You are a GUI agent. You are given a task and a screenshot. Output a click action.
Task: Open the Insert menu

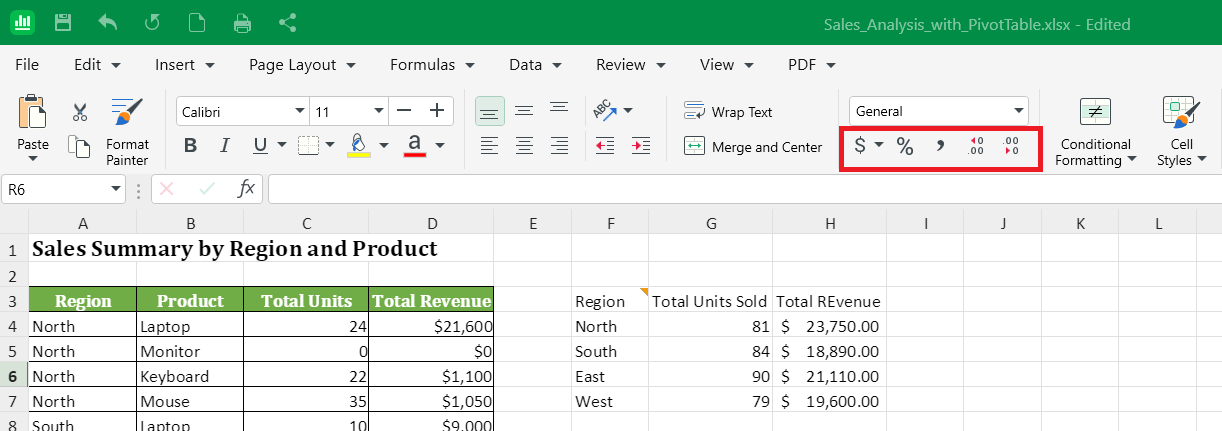185,64
